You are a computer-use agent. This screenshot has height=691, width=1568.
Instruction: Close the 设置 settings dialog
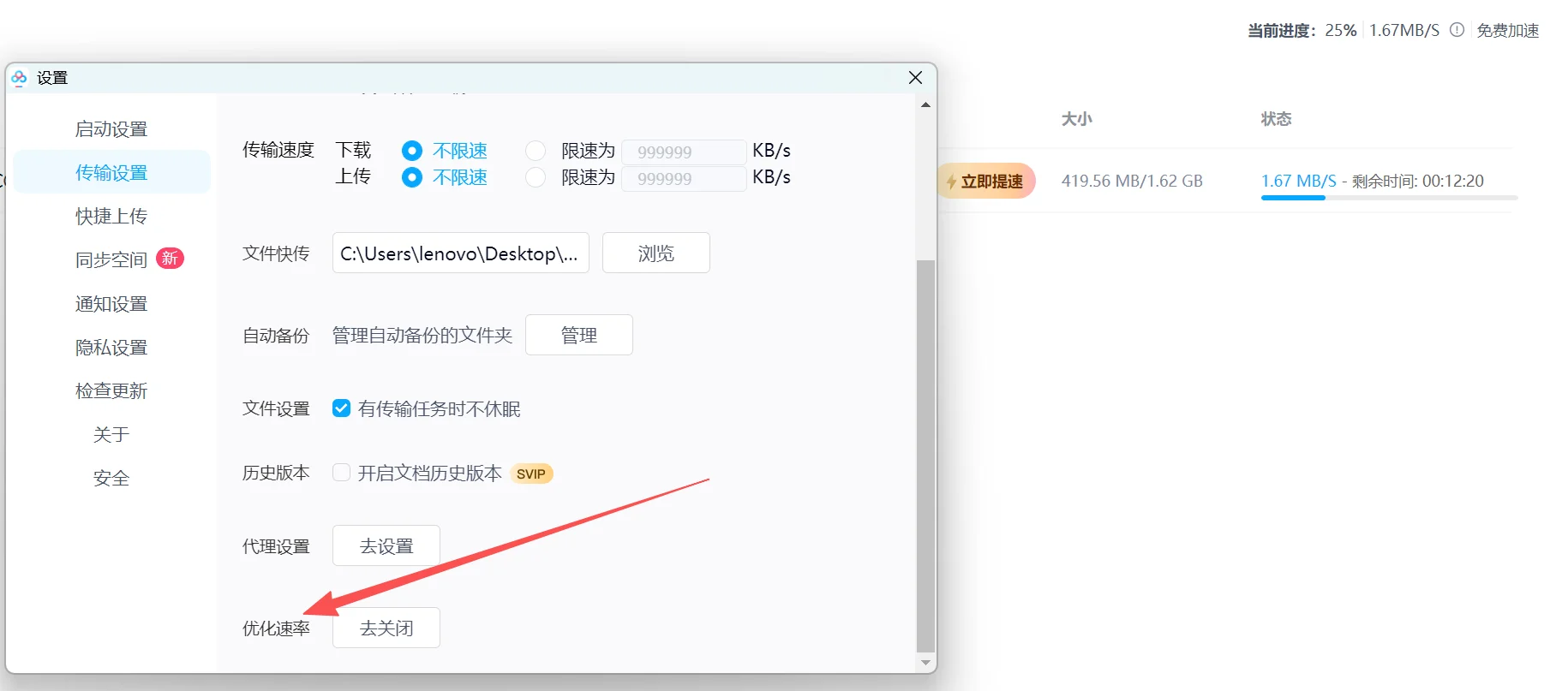point(915,78)
